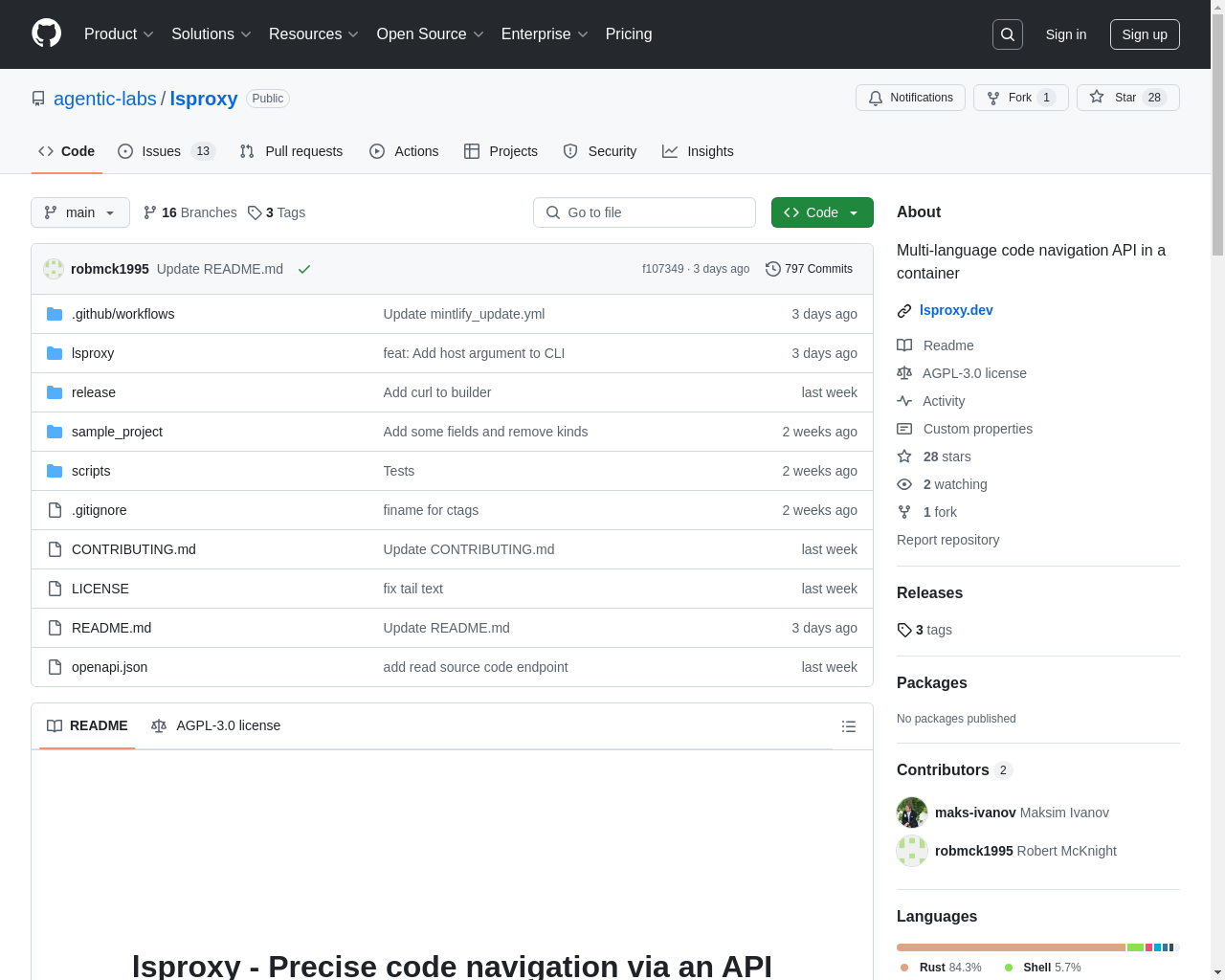Screen dimensions: 1225x980
Task: Click the README.md file icon
Action: [x=55, y=628]
